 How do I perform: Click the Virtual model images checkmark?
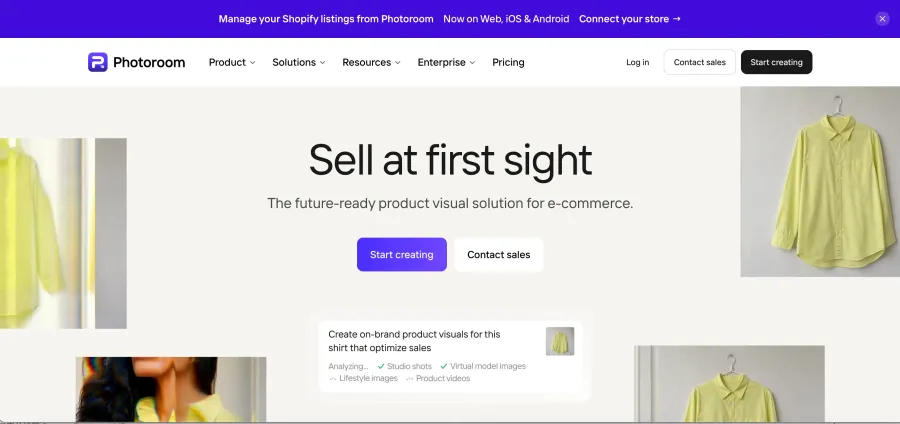444,366
